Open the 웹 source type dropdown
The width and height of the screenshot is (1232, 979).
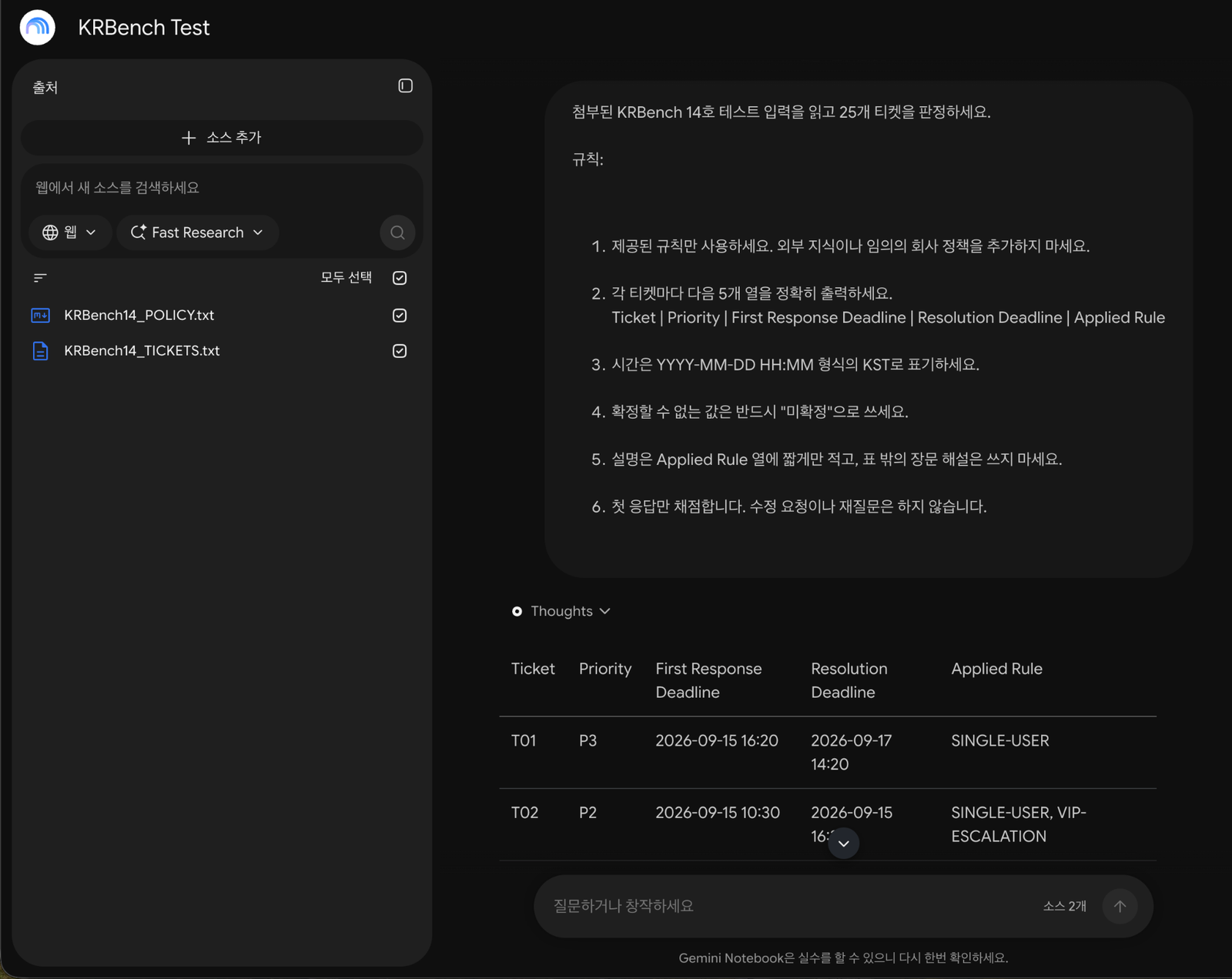[x=70, y=232]
